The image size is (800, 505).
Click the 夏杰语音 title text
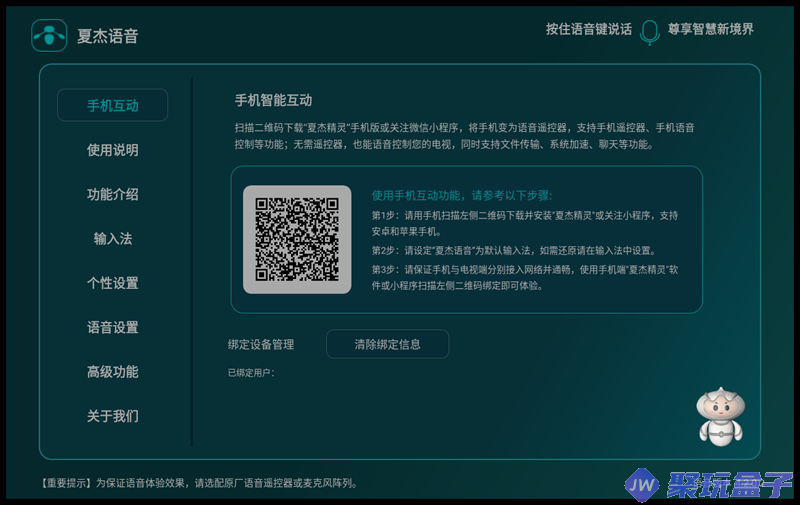108,36
